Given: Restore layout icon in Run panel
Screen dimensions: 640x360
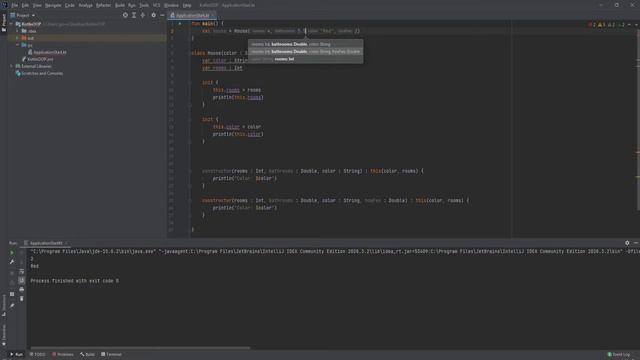Looking at the screenshot, I should 12,294.
